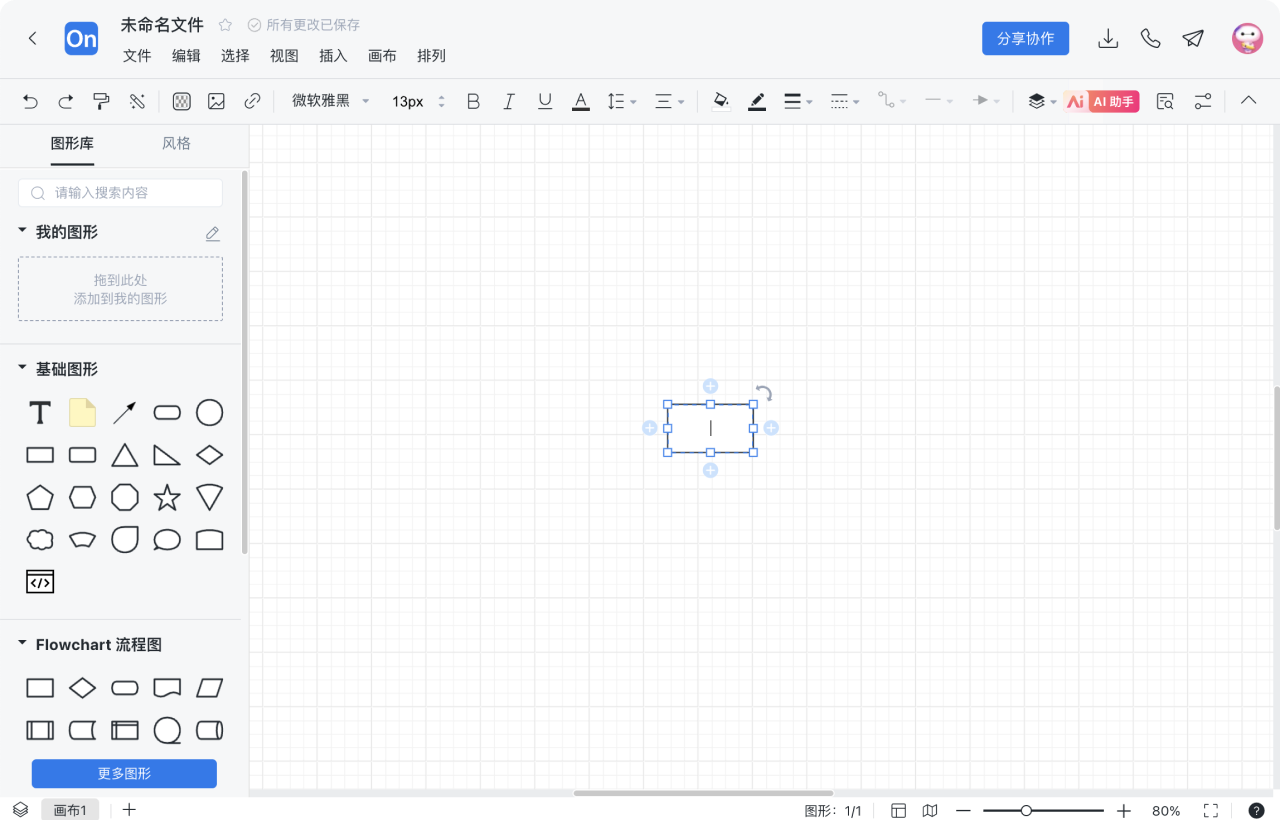Click the insert image icon
The width and height of the screenshot is (1280, 820).
pyautogui.click(x=216, y=101)
